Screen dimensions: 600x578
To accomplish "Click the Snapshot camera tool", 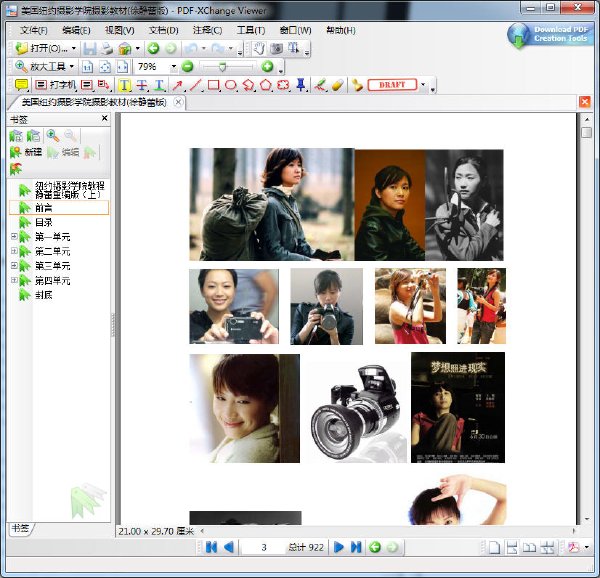I will [276, 49].
